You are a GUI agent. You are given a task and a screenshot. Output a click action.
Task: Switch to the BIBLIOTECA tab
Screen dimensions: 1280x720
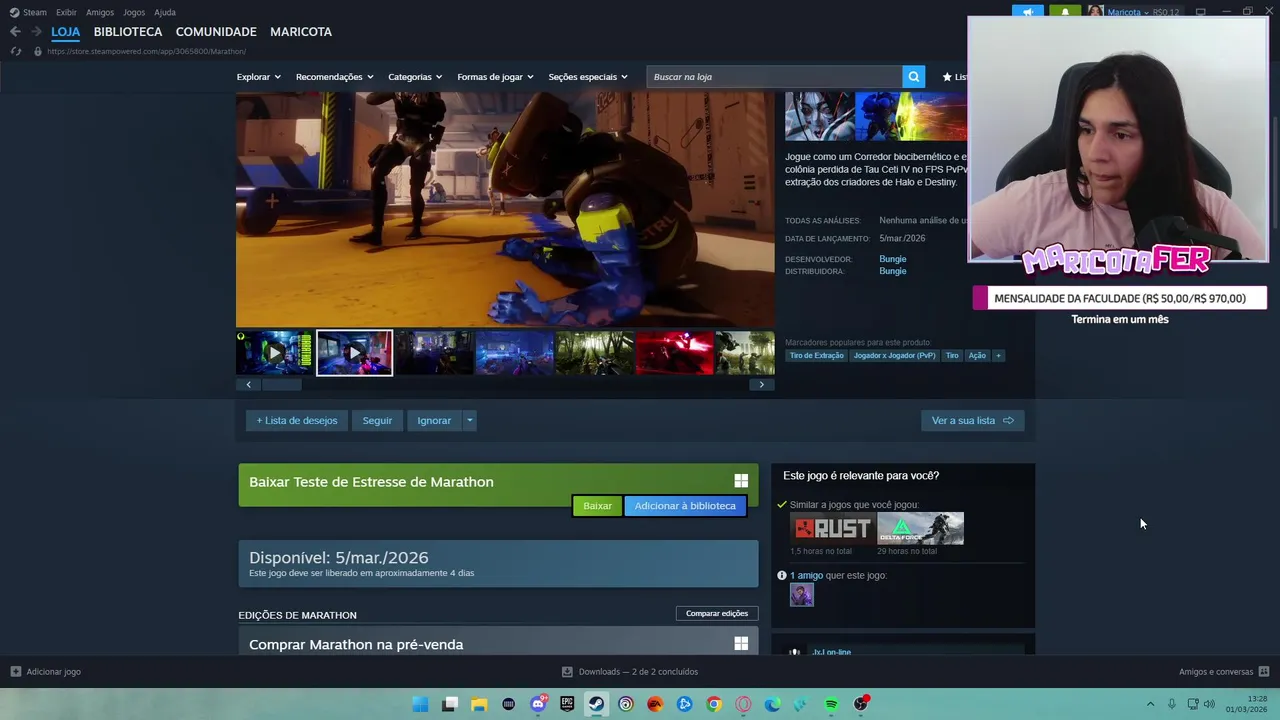point(128,32)
